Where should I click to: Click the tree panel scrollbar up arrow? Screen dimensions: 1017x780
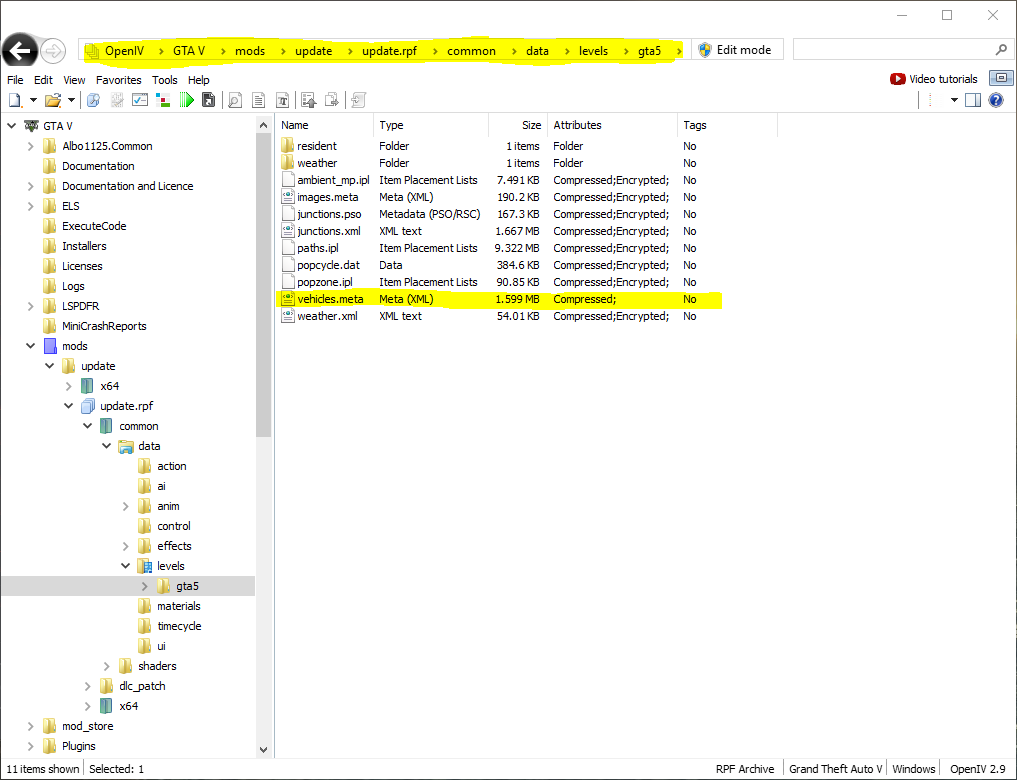click(263, 125)
